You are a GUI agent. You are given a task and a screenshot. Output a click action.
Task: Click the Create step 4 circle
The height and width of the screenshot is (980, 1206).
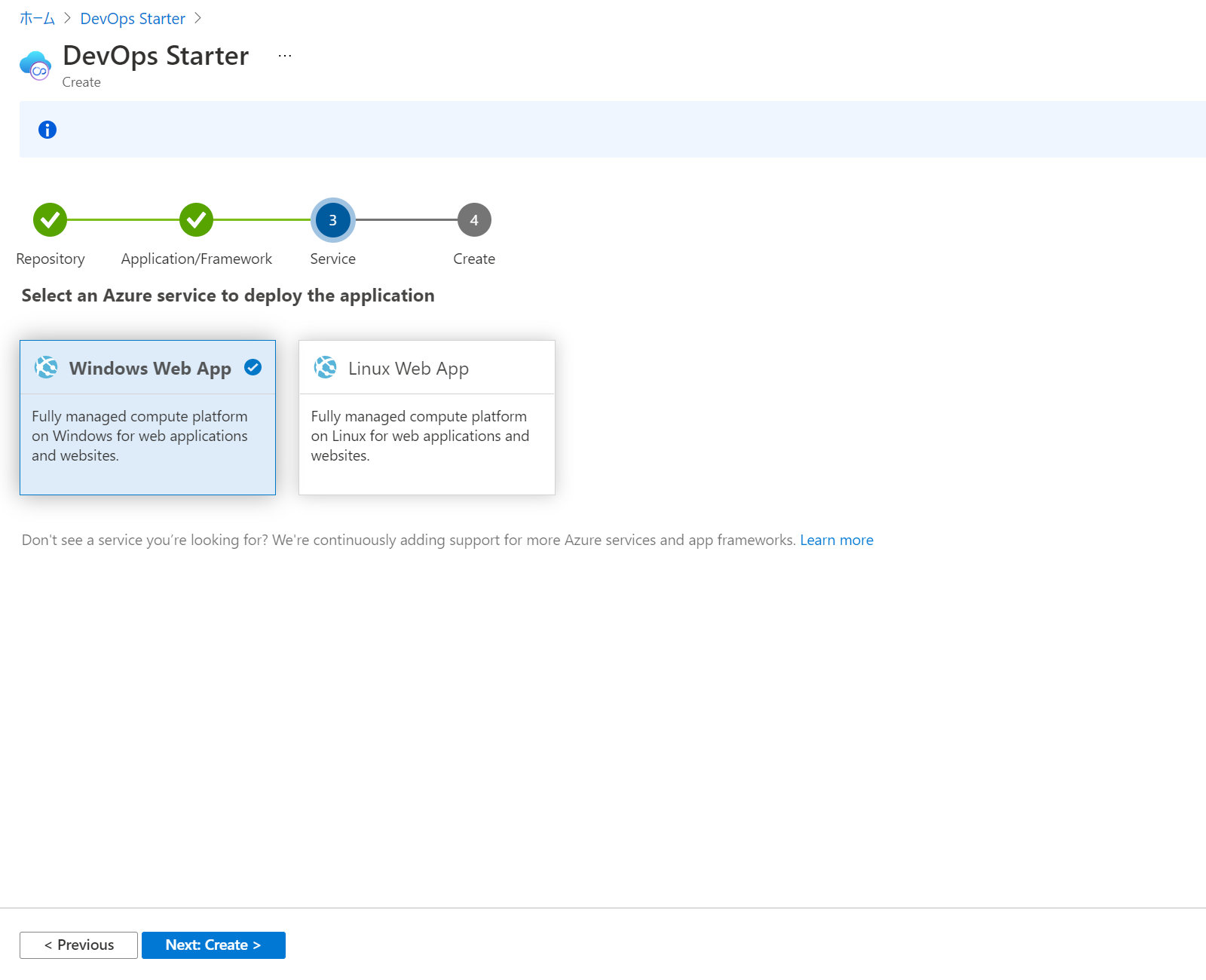[x=474, y=219]
